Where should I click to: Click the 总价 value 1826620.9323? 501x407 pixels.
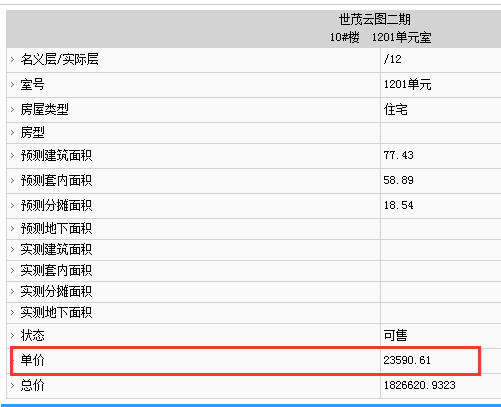pyautogui.click(x=419, y=385)
